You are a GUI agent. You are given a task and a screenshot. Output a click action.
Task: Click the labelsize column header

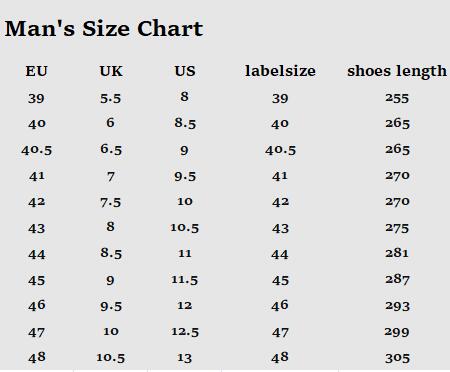[x=280, y=71]
